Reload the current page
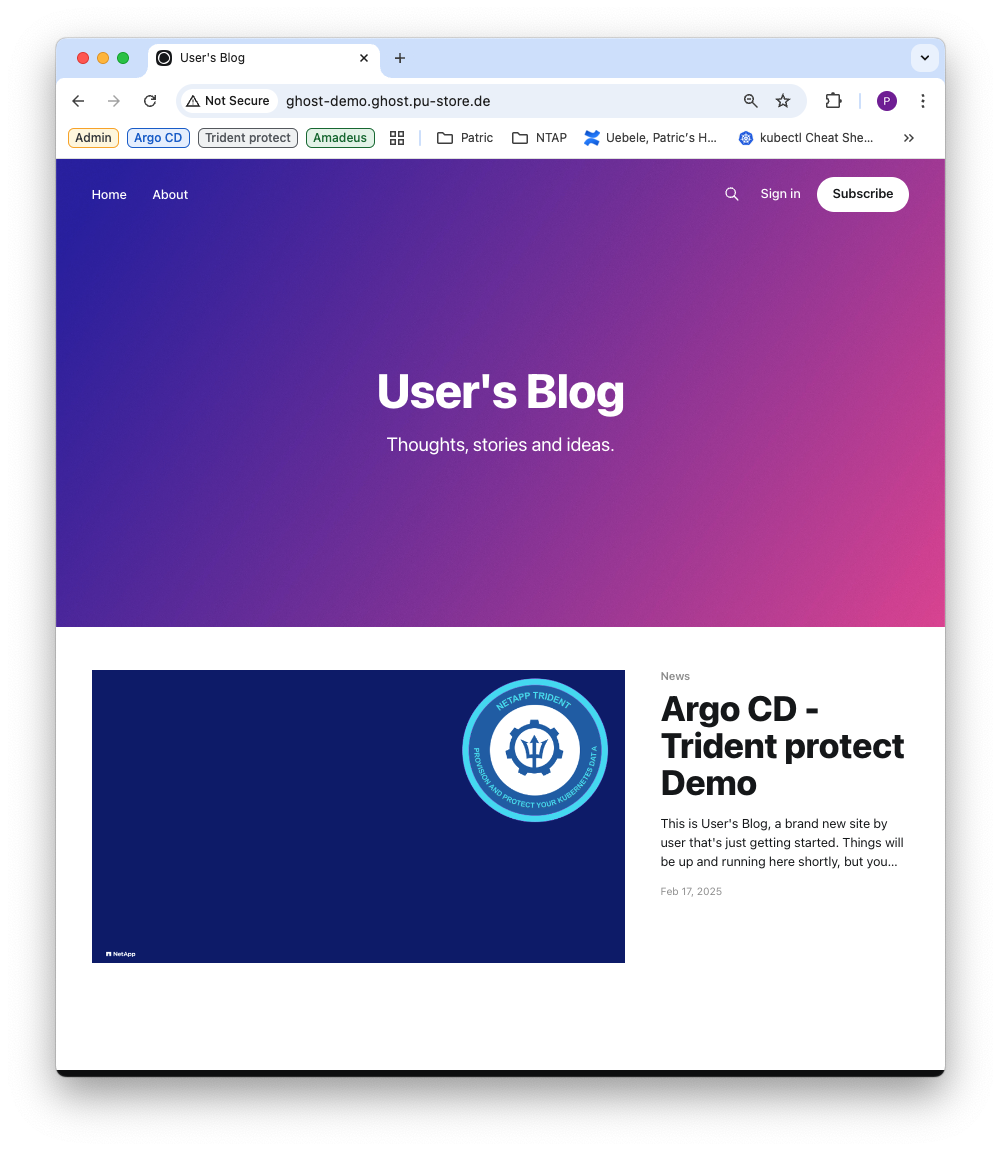 point(150,101)
